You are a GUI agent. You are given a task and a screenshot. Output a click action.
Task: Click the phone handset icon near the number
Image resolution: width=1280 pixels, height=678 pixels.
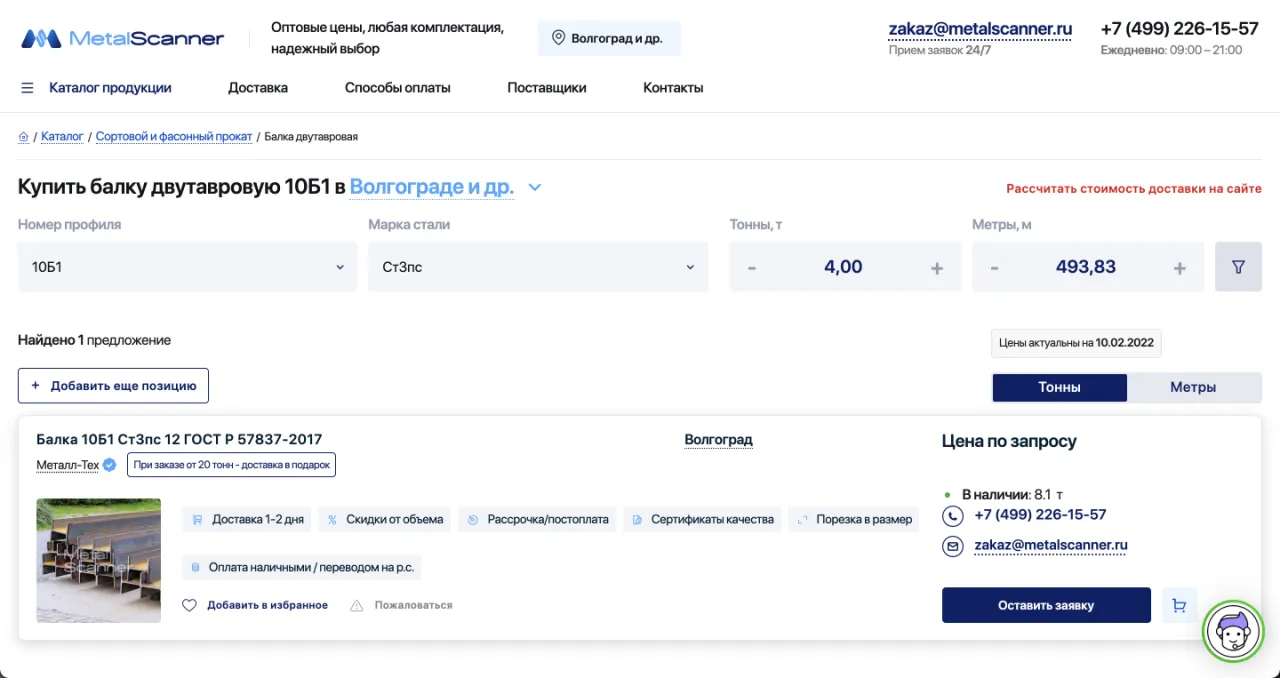point(952,514)
